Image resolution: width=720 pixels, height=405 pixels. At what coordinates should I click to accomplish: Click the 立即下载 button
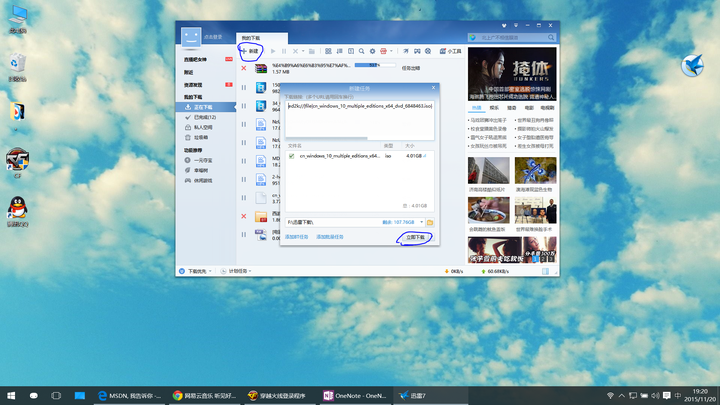click(416, 237)
